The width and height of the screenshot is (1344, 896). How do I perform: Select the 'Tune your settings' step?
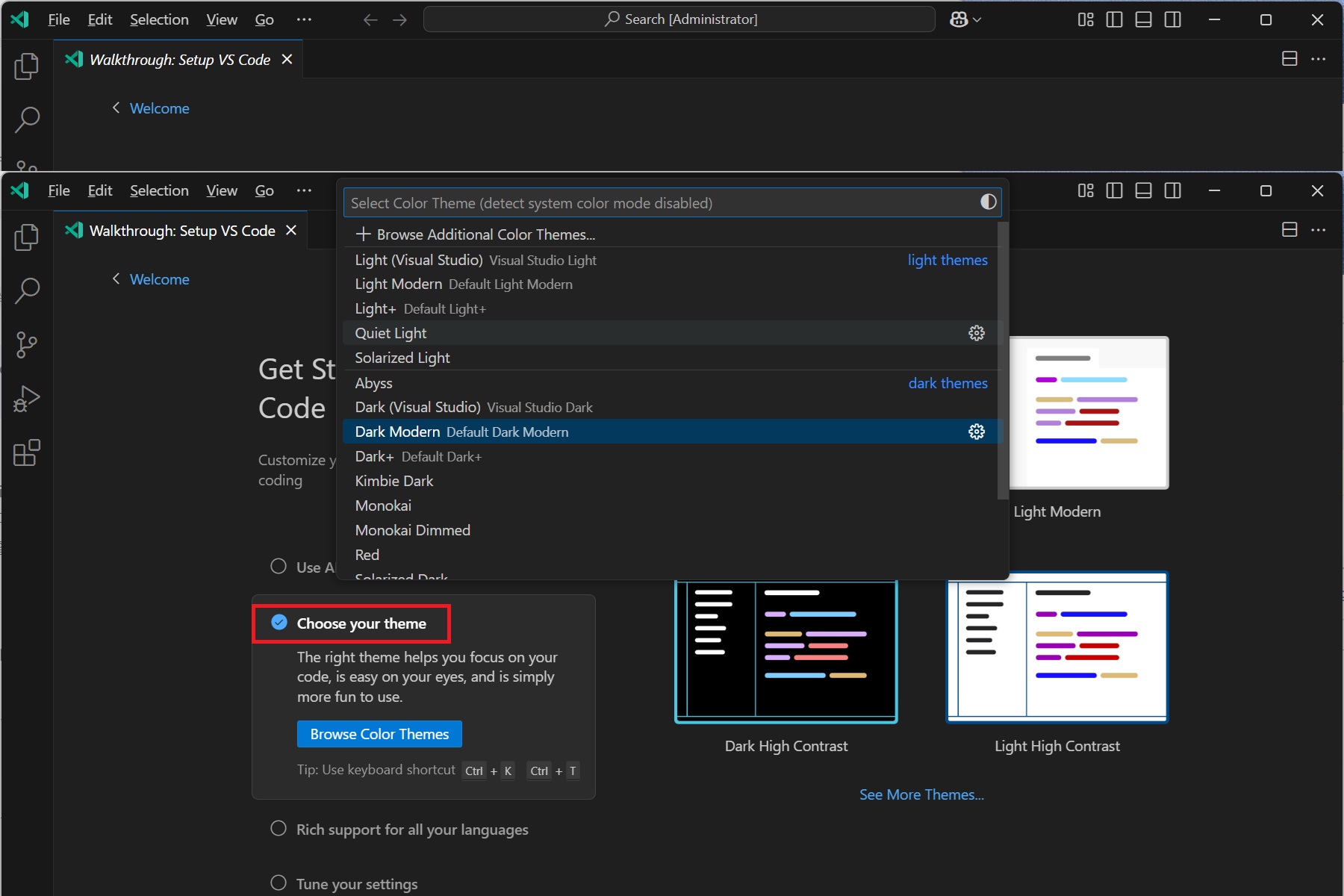coord(356,884)
